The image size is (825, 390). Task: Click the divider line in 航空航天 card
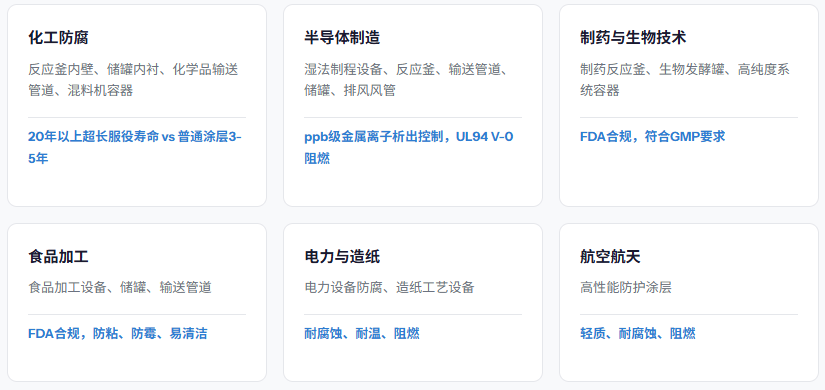click(689, 315)
